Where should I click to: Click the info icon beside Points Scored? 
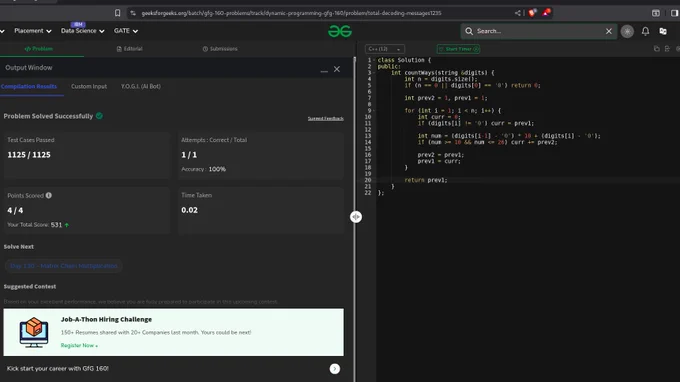49,196
